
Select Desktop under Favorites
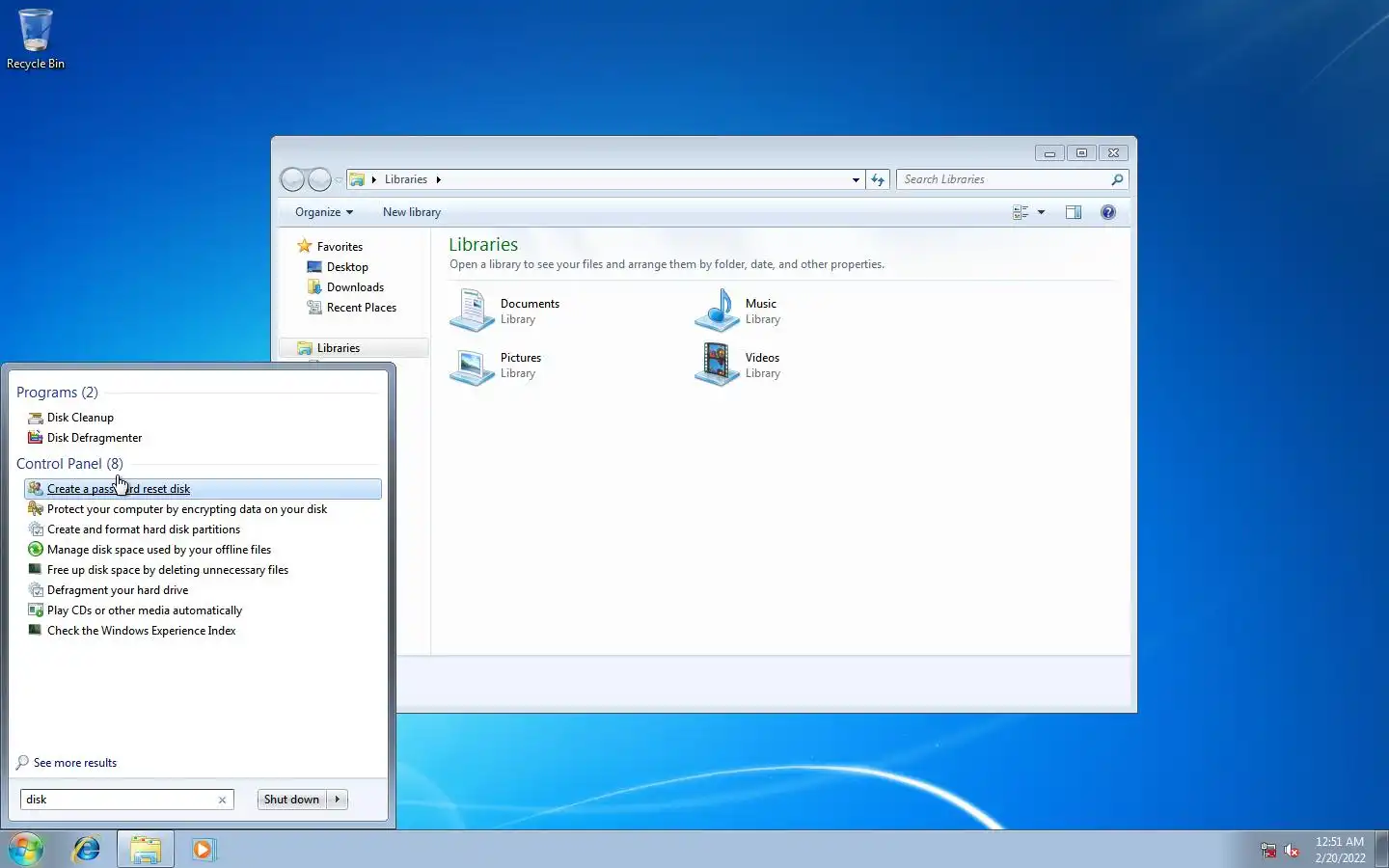tap(347, 267)
